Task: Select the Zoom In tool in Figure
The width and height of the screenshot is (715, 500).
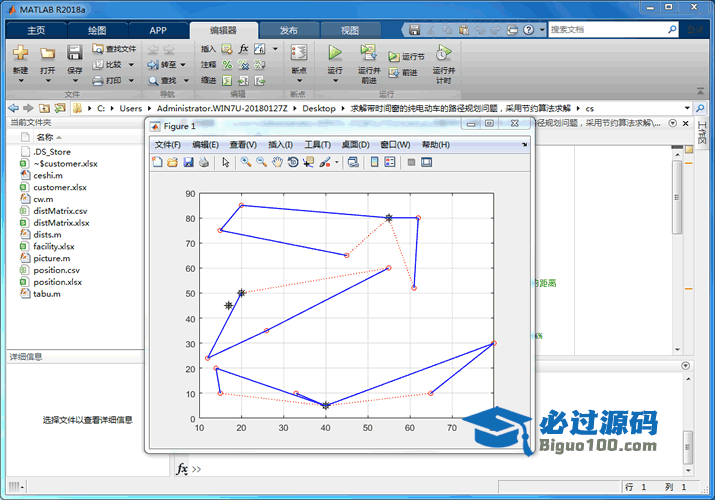Action: (246, 162)
